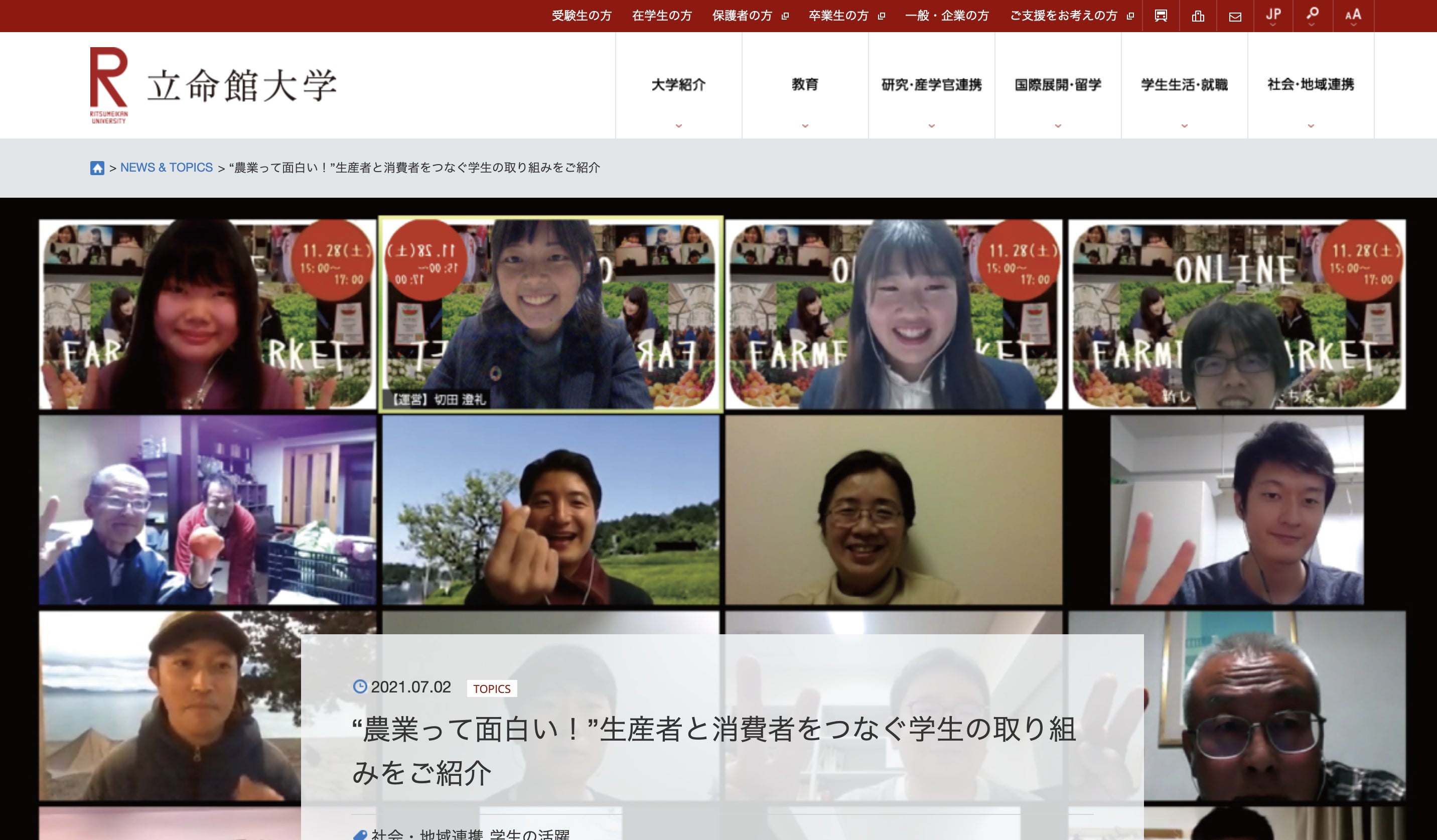
Task: Click the tag icon beside 社会・地域連携
Action: [360, 835]
